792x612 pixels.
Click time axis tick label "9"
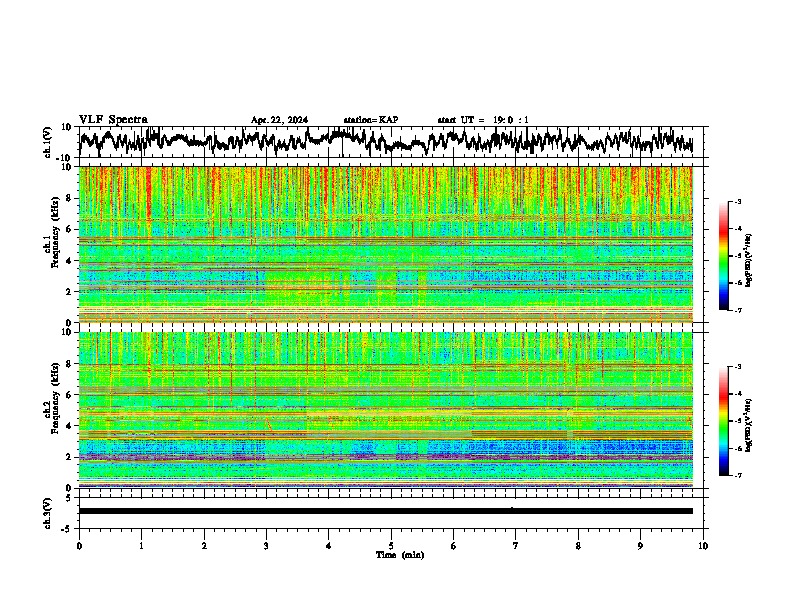click(640, 546)
